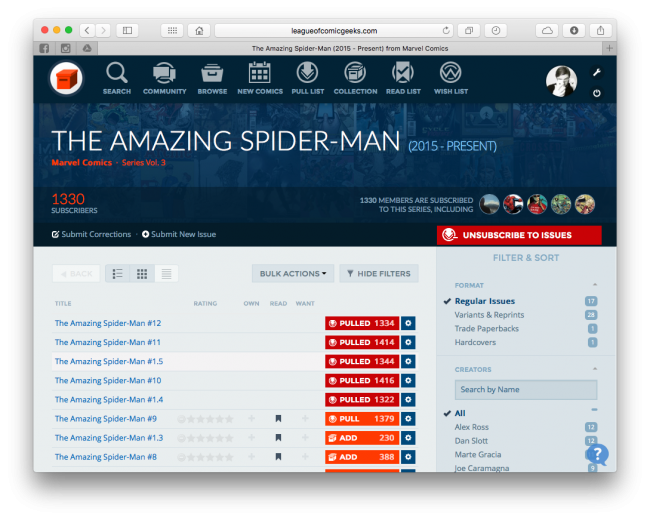Select the Regular Issues format filter
The height and width of the screenshot is (520, 650).
485,301
